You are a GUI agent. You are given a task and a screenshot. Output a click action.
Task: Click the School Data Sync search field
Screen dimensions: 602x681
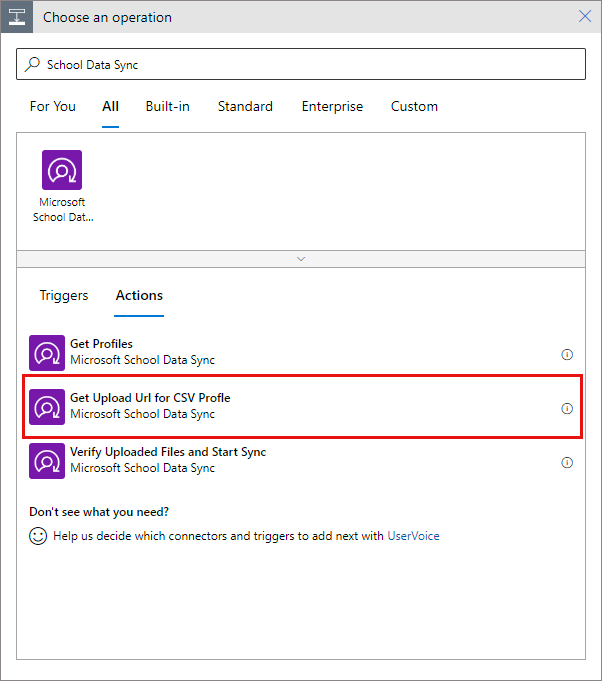coord(301,64)
